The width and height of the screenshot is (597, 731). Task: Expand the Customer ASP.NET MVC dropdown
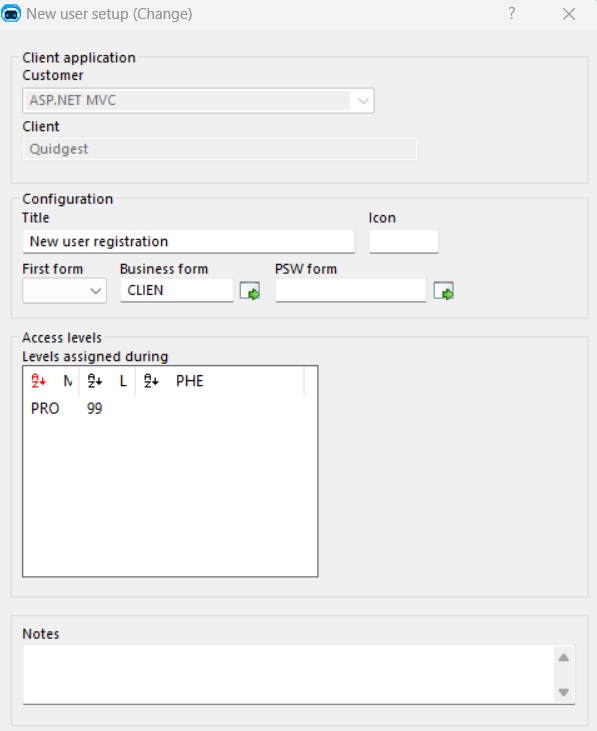coord(363,101)
